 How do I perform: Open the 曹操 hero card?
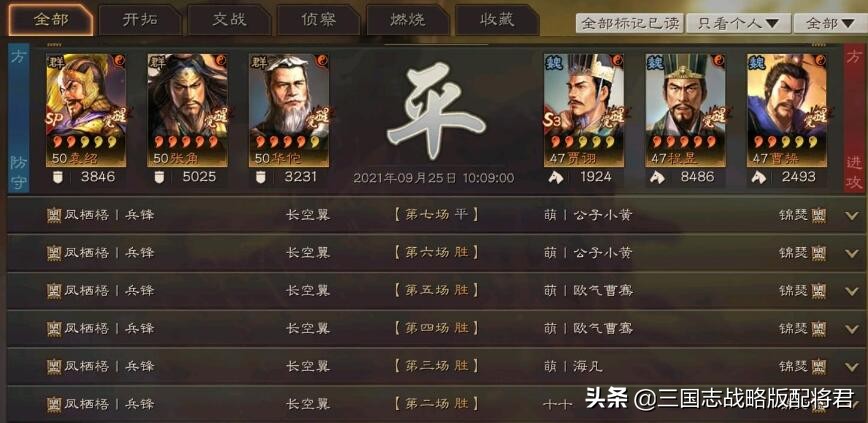(787, 110)
